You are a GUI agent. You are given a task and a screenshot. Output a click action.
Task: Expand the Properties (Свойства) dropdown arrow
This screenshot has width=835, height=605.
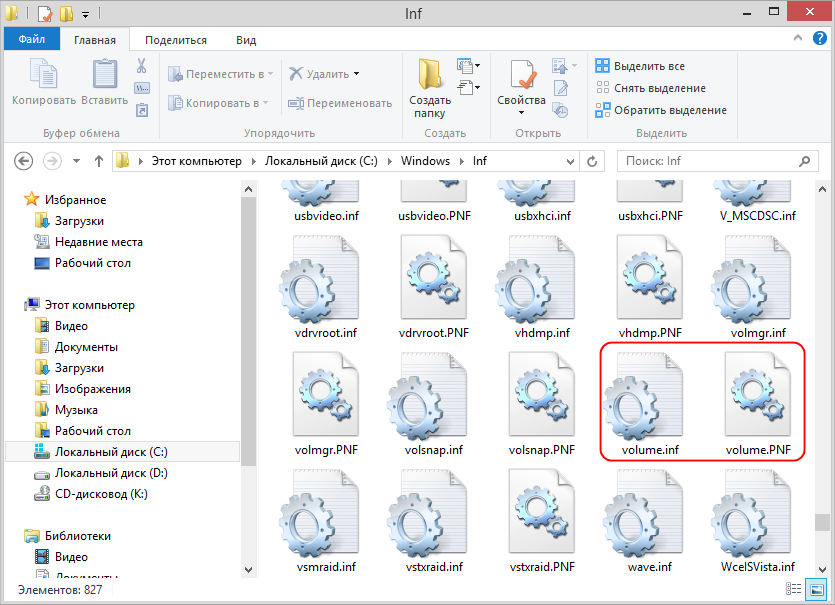pos(521,112)
